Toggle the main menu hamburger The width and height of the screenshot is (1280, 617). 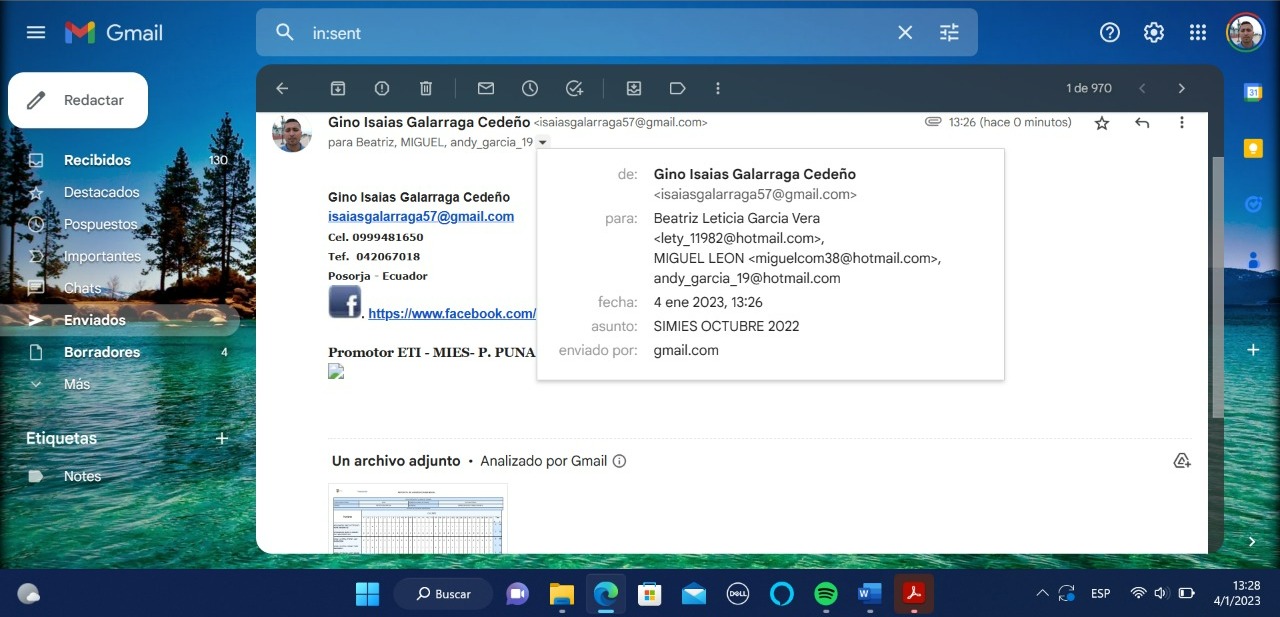[36, 33]
